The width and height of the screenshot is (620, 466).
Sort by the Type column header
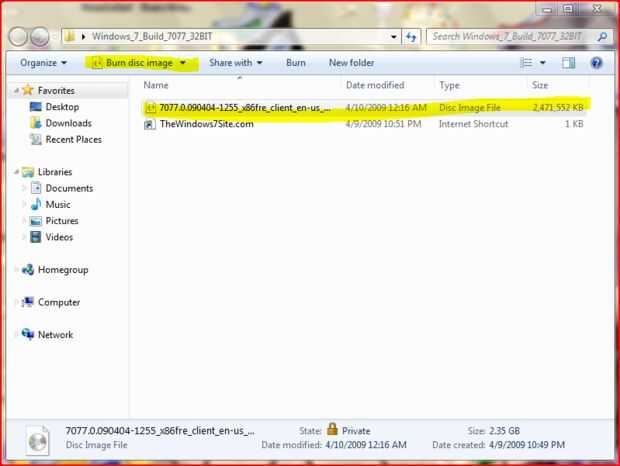point(450,85)
